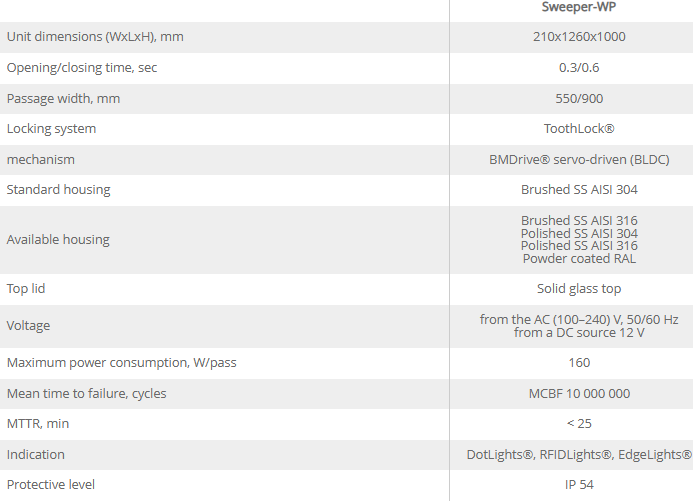Select Maximum power consumption label

(121, 362)
